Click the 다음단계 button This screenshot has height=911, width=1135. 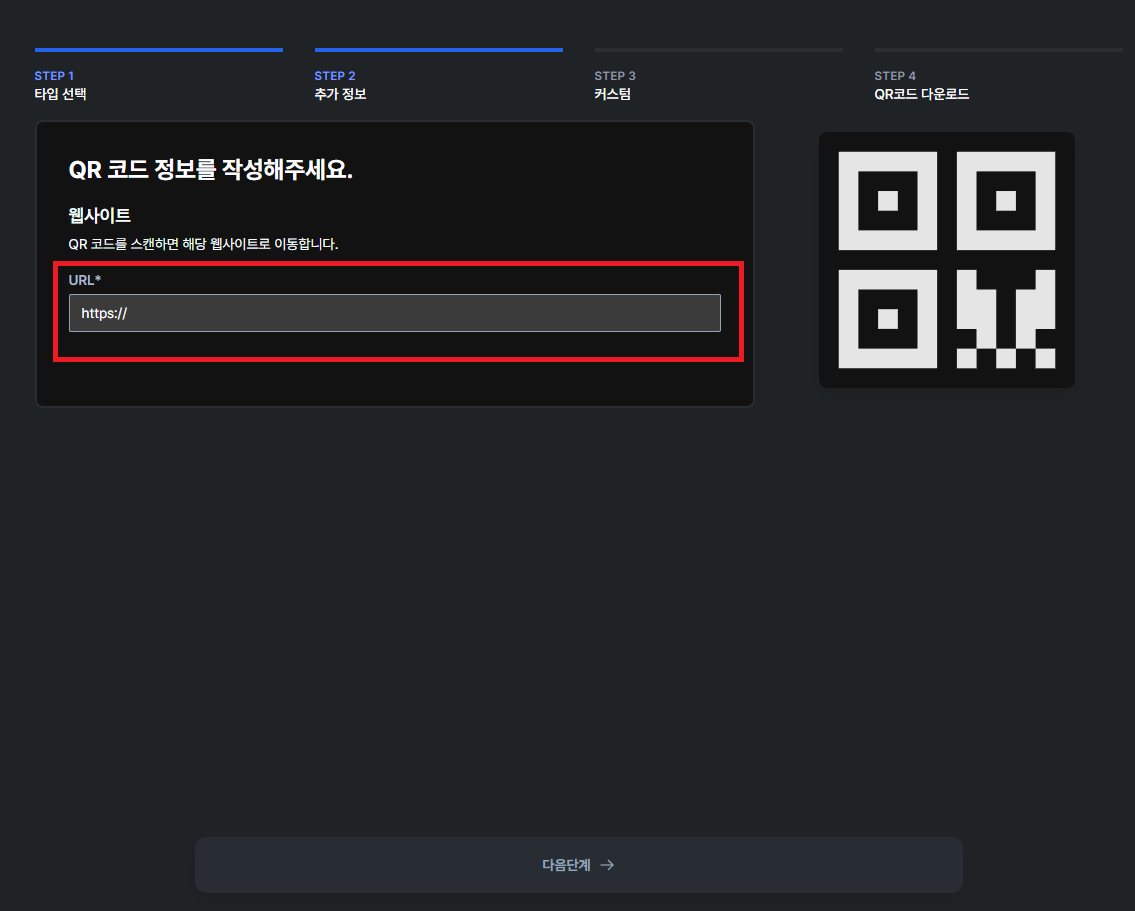coord(578,865)
